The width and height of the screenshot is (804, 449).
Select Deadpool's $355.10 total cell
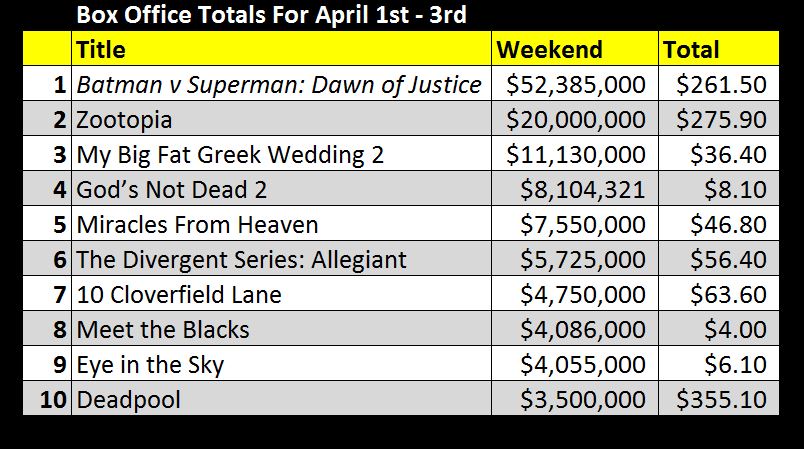(x=721, y=400)
